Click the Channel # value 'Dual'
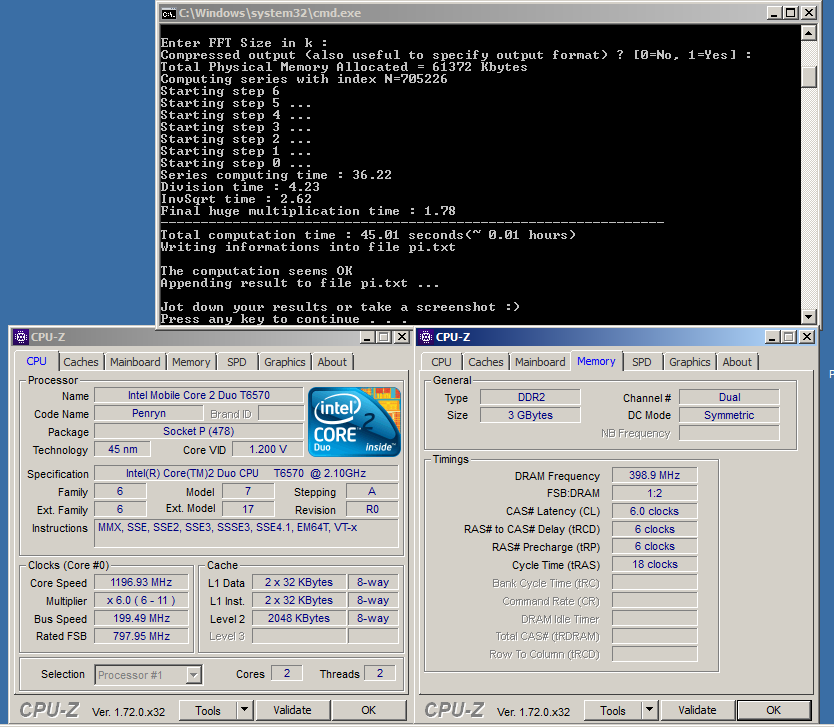The height and width of the screenshot is (727, 834). (730, 397)
